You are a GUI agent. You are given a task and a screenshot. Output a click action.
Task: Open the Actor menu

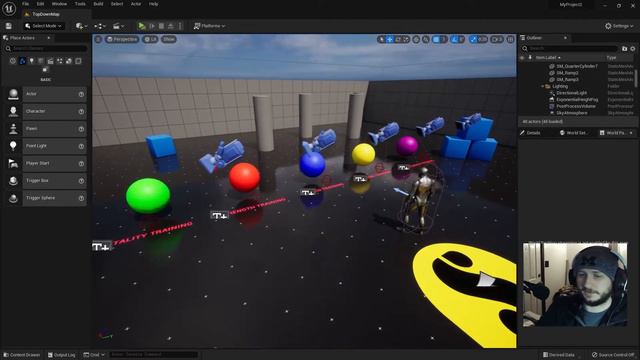(x=136, y=4)
